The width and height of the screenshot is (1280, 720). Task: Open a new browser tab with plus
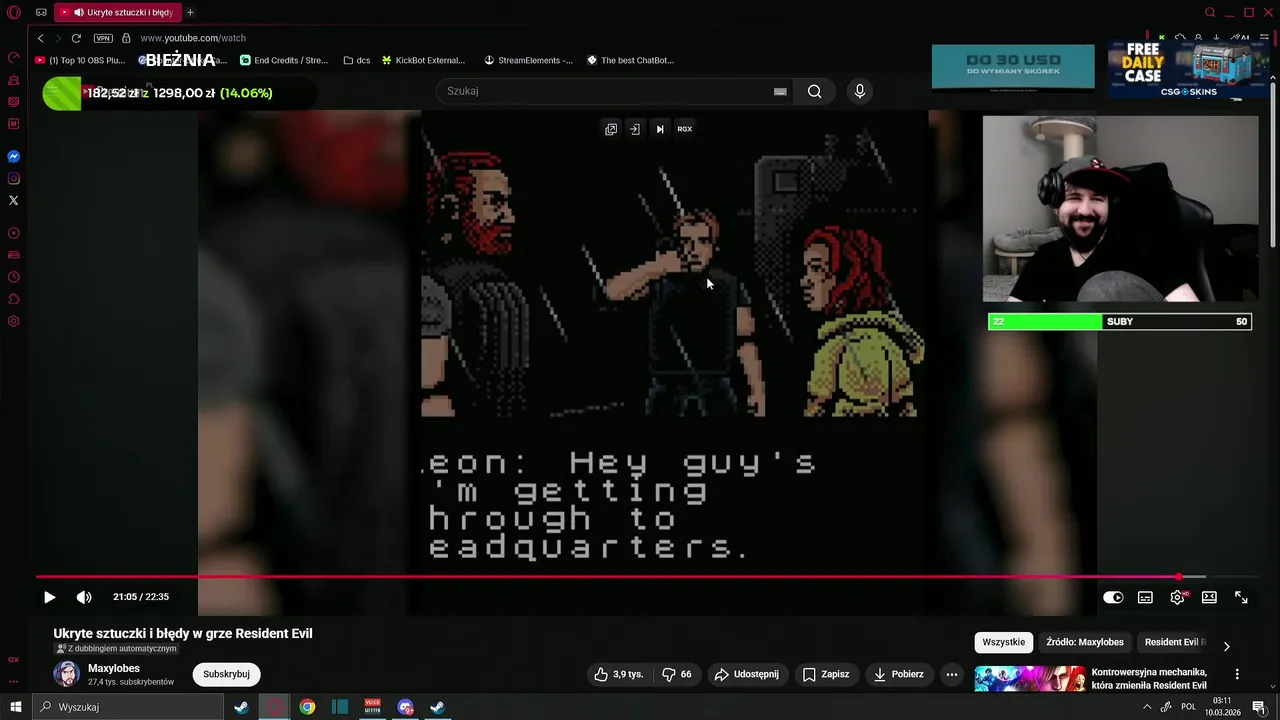(x=190, y=13)
